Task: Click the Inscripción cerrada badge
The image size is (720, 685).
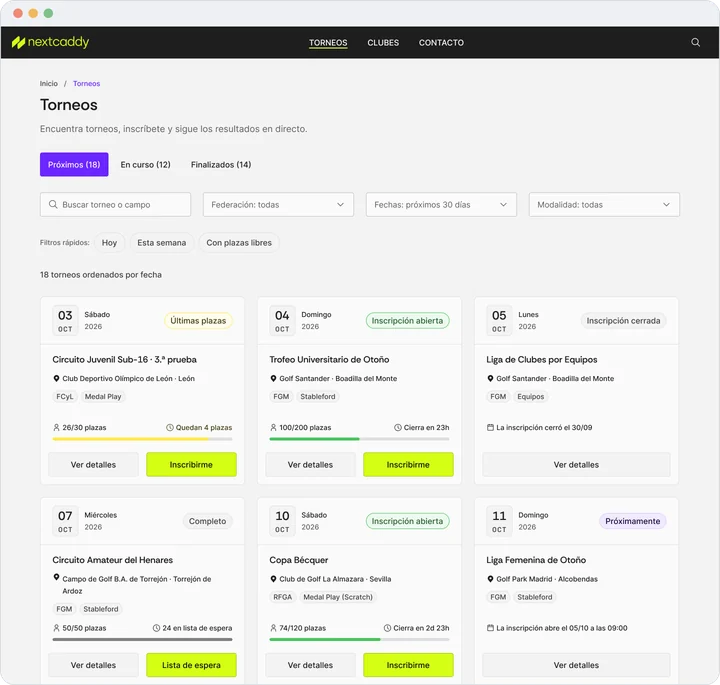Action: 623,320
